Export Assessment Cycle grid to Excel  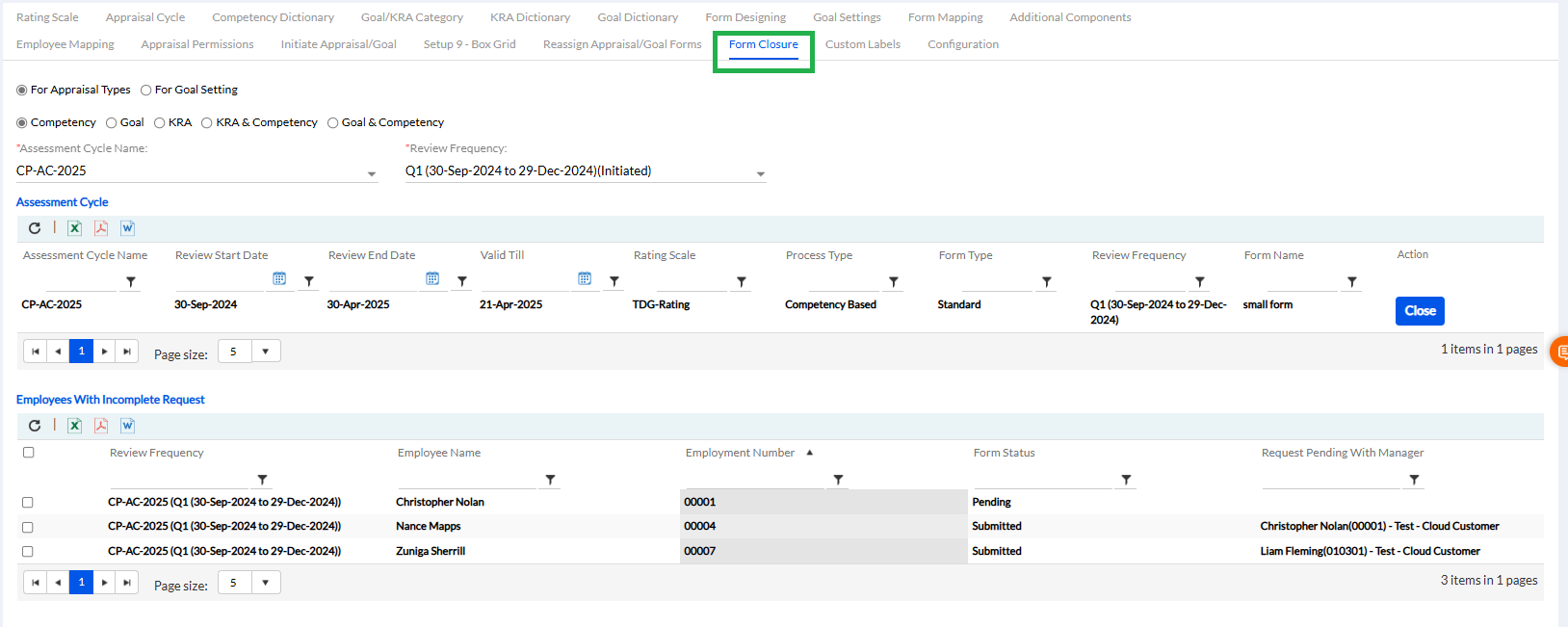click(74, 228)
